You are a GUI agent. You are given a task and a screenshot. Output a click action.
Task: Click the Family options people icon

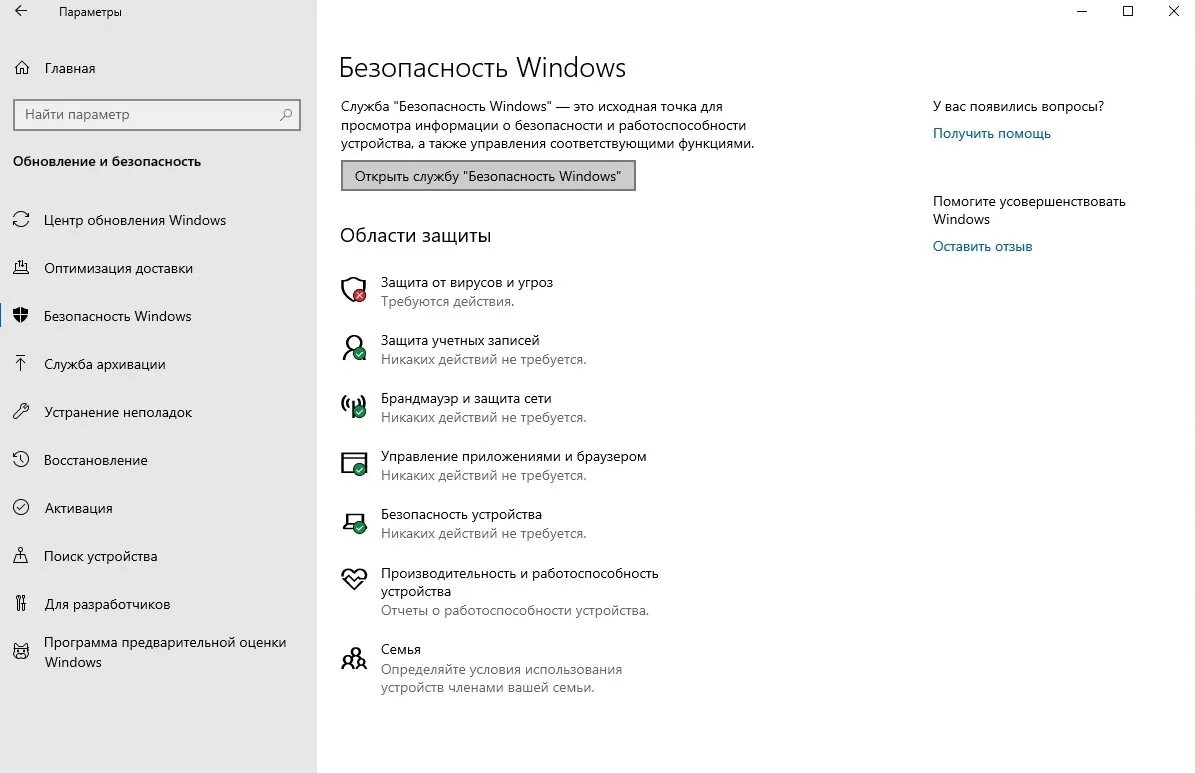point(354,657)
